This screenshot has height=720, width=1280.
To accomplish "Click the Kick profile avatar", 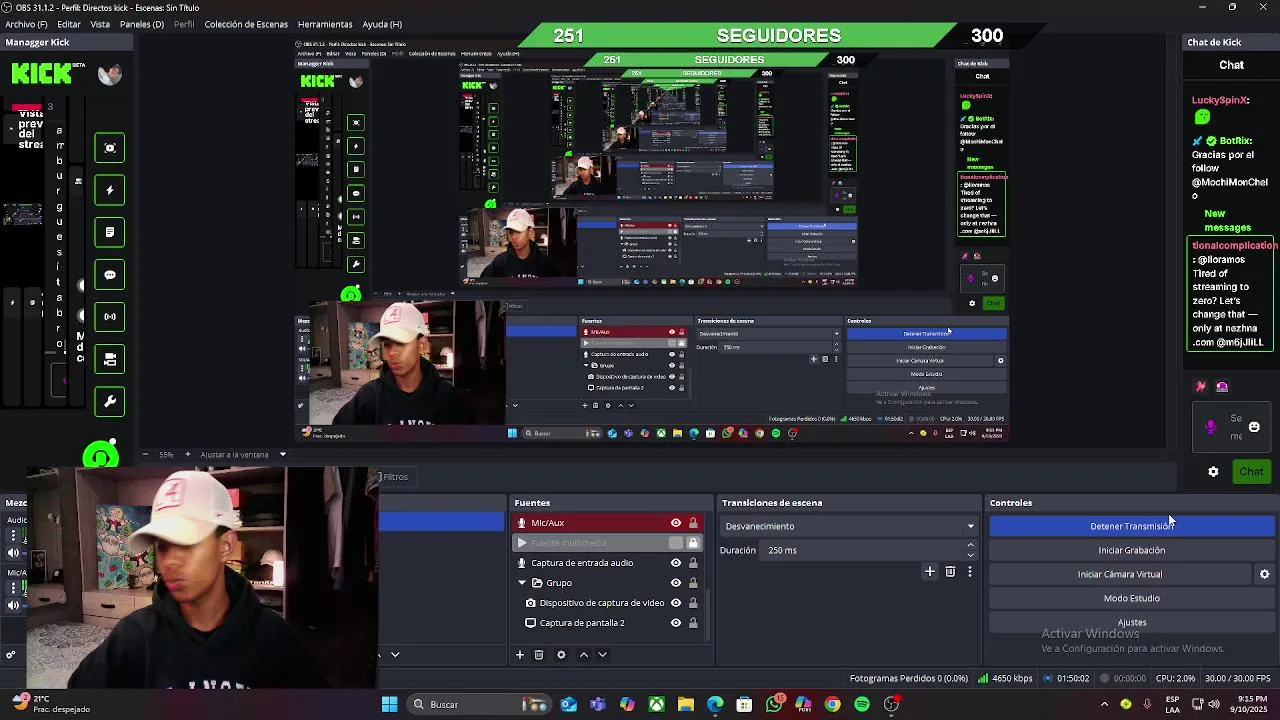I will [110, 73].
